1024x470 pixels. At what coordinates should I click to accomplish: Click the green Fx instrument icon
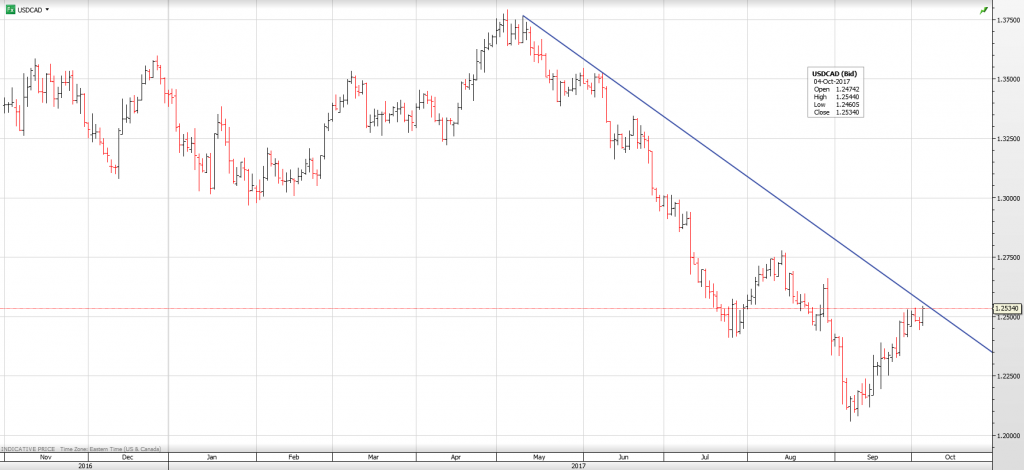tap(9, 8)
